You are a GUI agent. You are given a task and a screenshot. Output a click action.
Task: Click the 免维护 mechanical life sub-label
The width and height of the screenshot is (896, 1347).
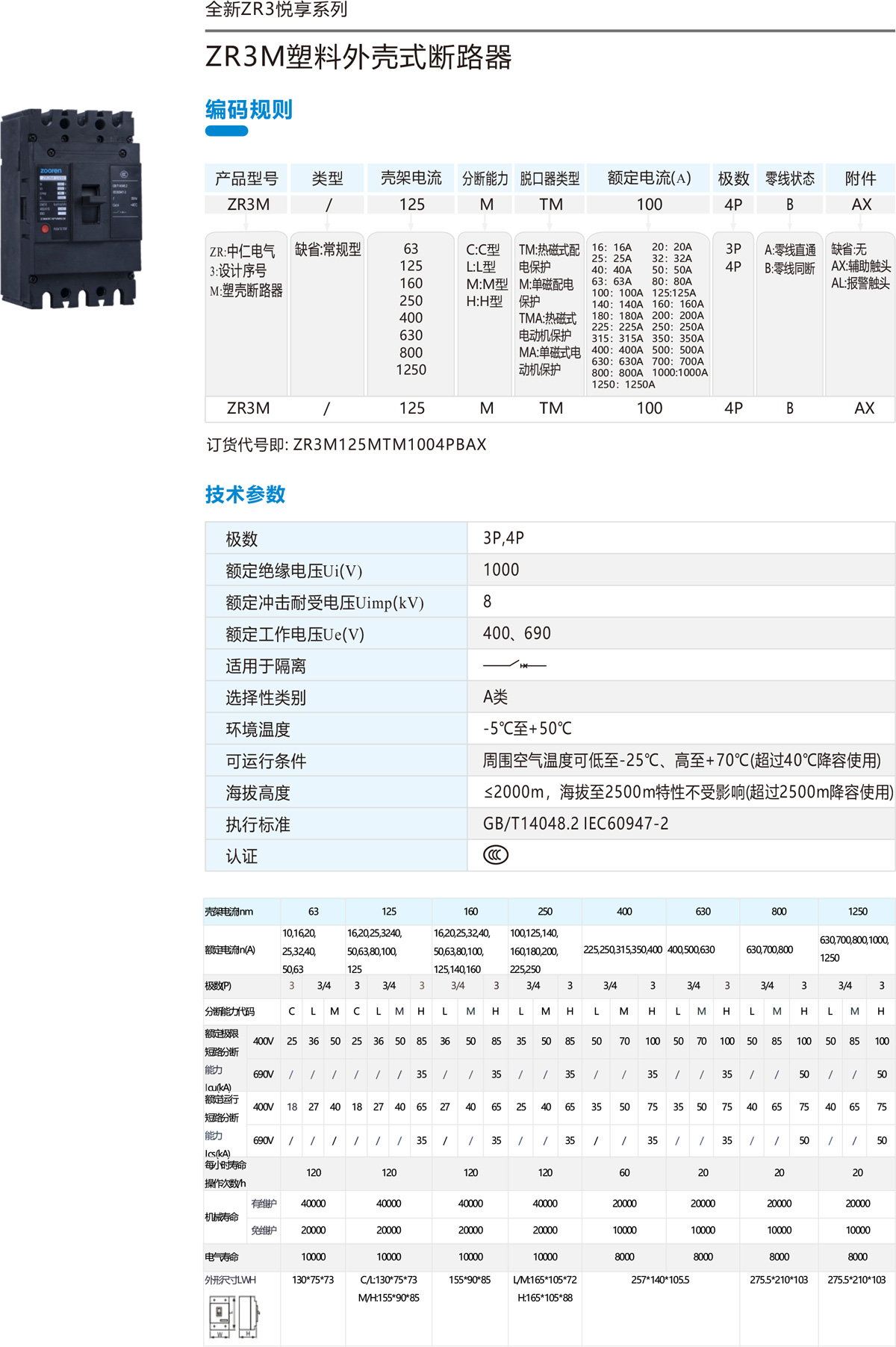click(264, 1230)
